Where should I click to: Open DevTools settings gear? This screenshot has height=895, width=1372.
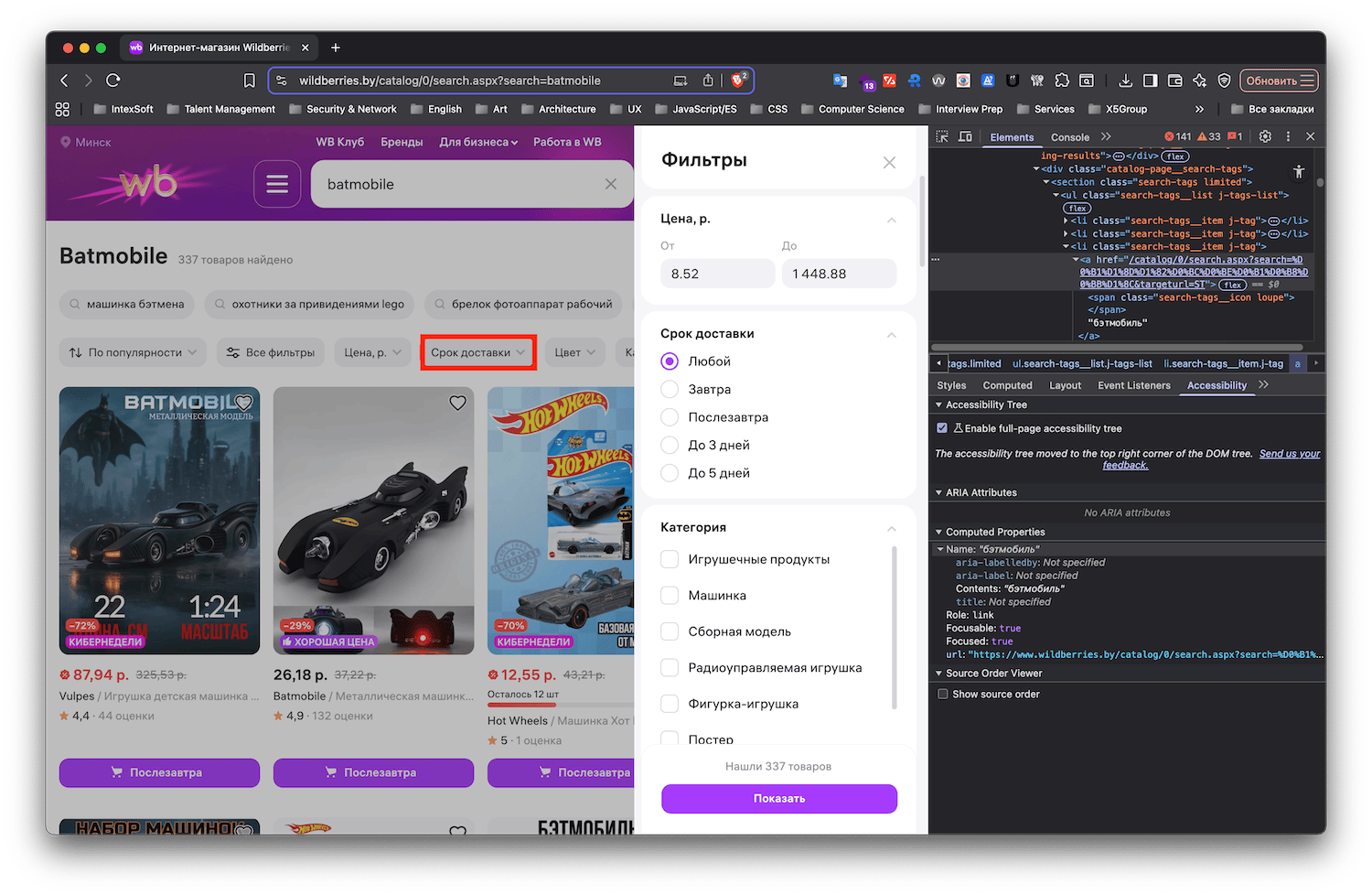pos(1265,136)
